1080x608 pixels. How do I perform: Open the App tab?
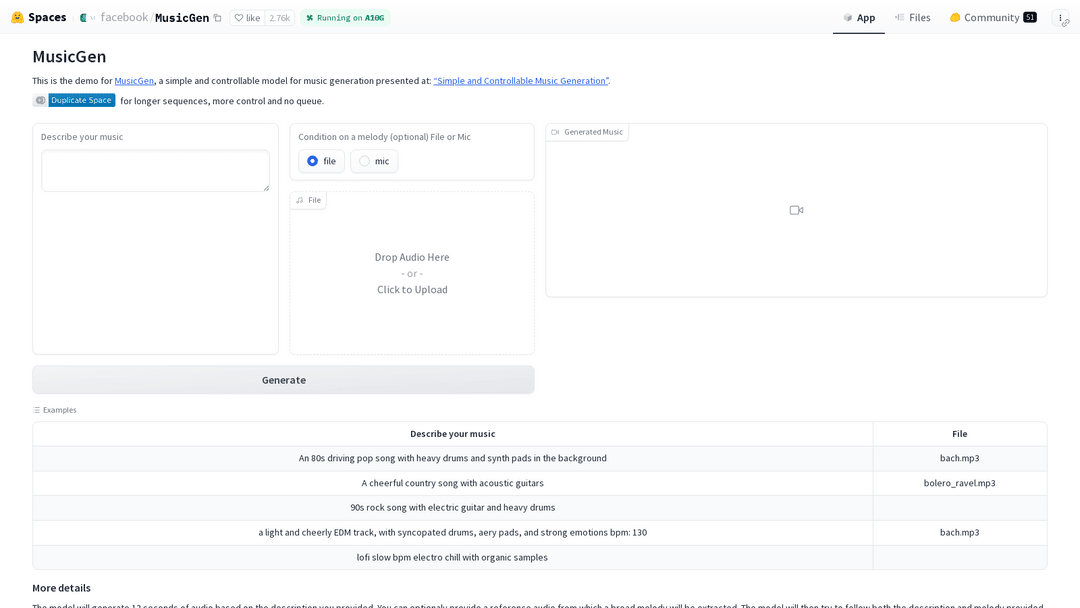pos(859,18)
